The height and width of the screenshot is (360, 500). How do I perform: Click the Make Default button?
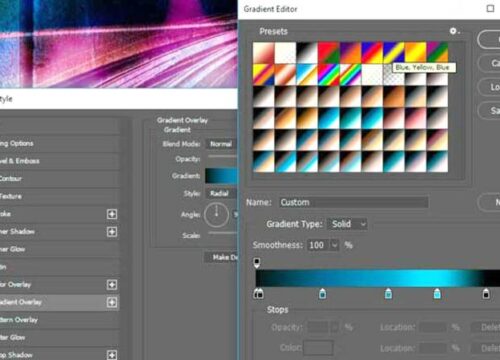[221, 257]
